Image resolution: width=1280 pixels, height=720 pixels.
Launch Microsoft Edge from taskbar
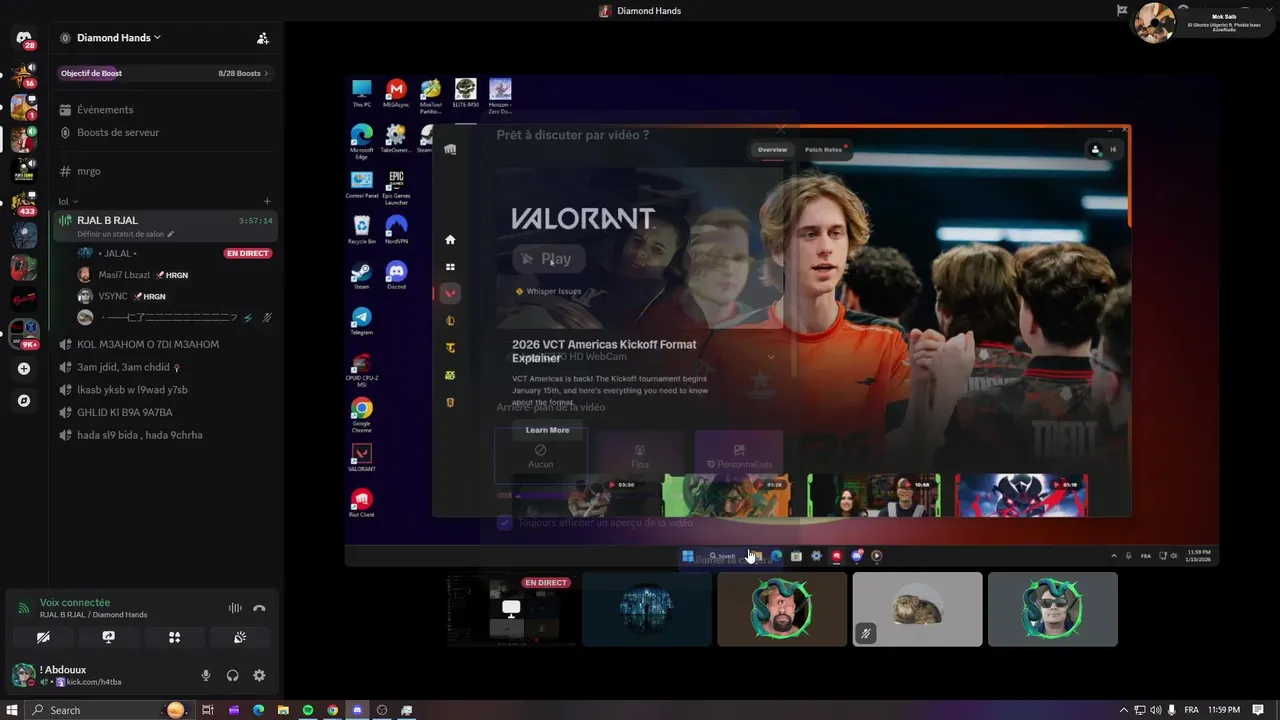tap(258, 710)
